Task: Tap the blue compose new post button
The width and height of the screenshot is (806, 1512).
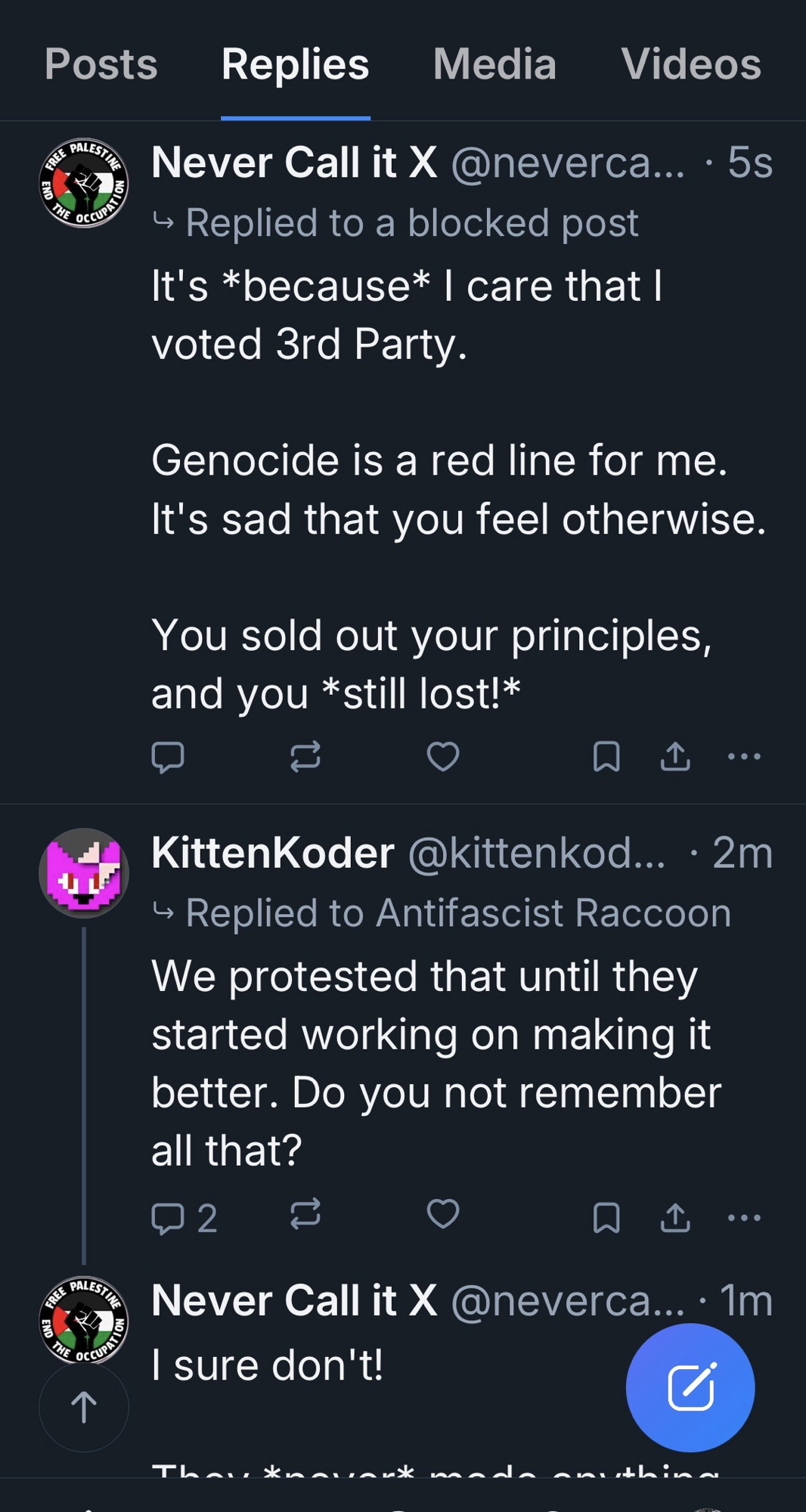Action: tap(690, 1387)
